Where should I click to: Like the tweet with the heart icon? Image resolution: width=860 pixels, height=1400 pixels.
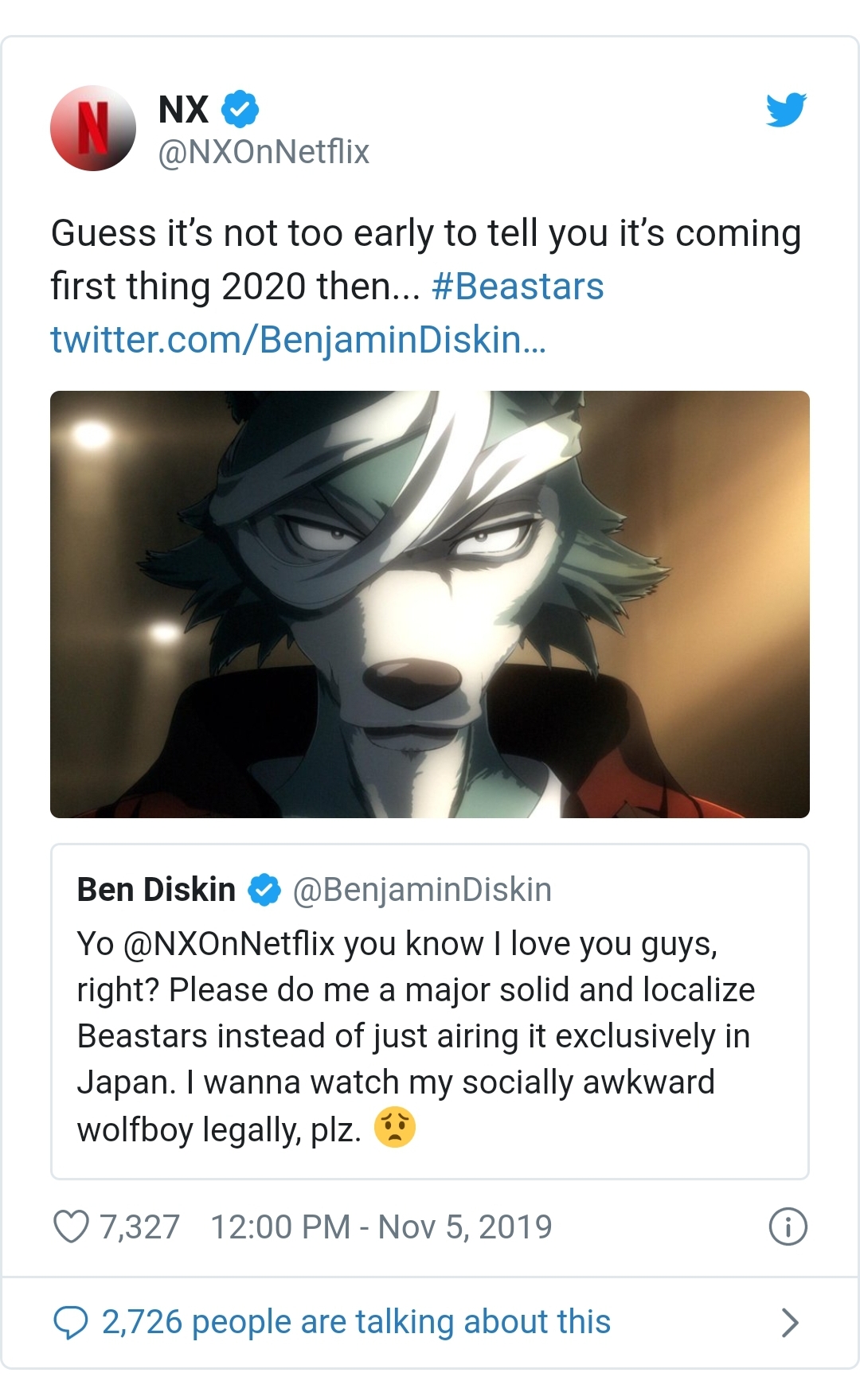click(x=71, y=1226)
